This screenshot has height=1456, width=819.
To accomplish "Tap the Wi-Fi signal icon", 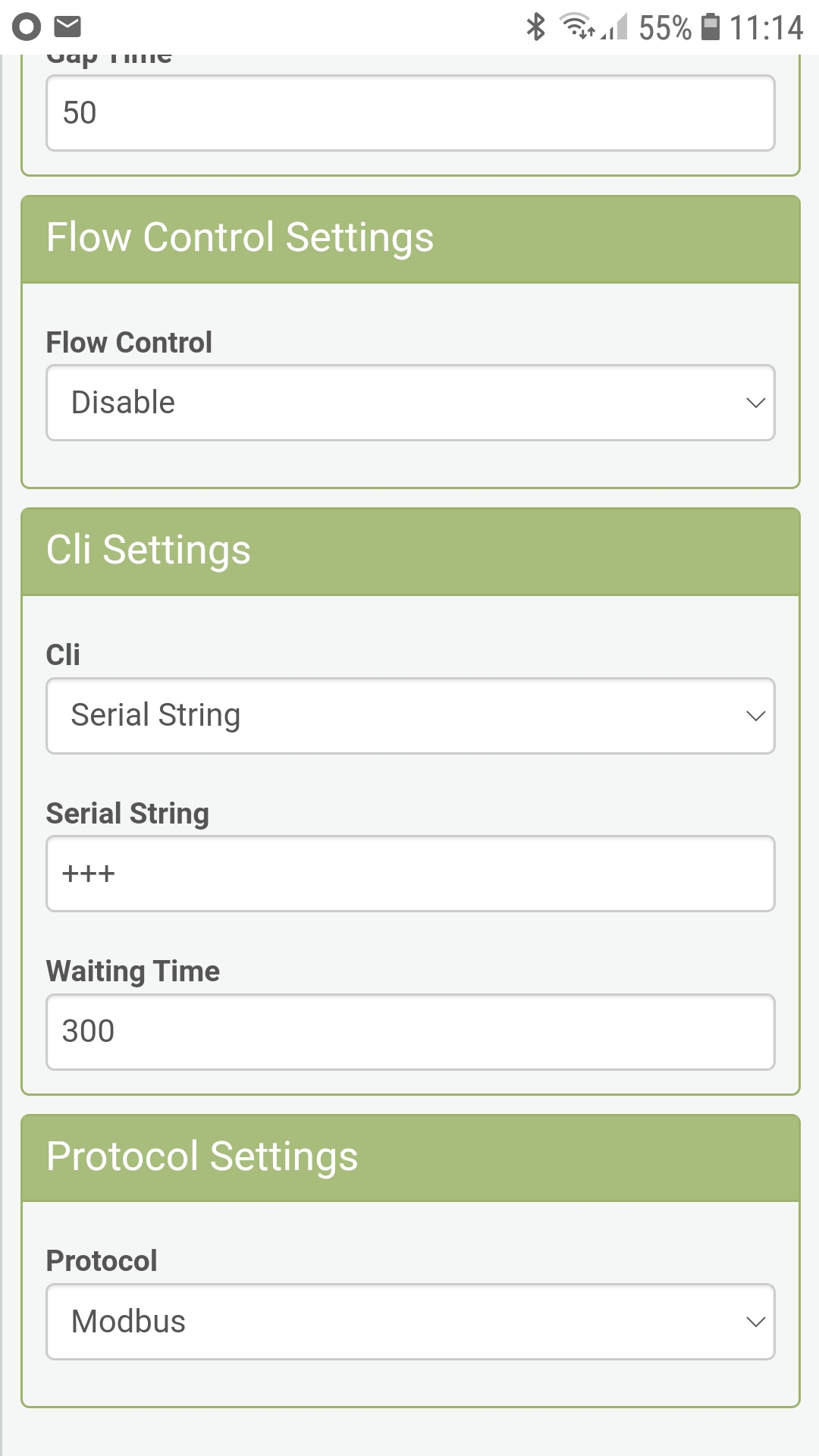I will 577,26.
